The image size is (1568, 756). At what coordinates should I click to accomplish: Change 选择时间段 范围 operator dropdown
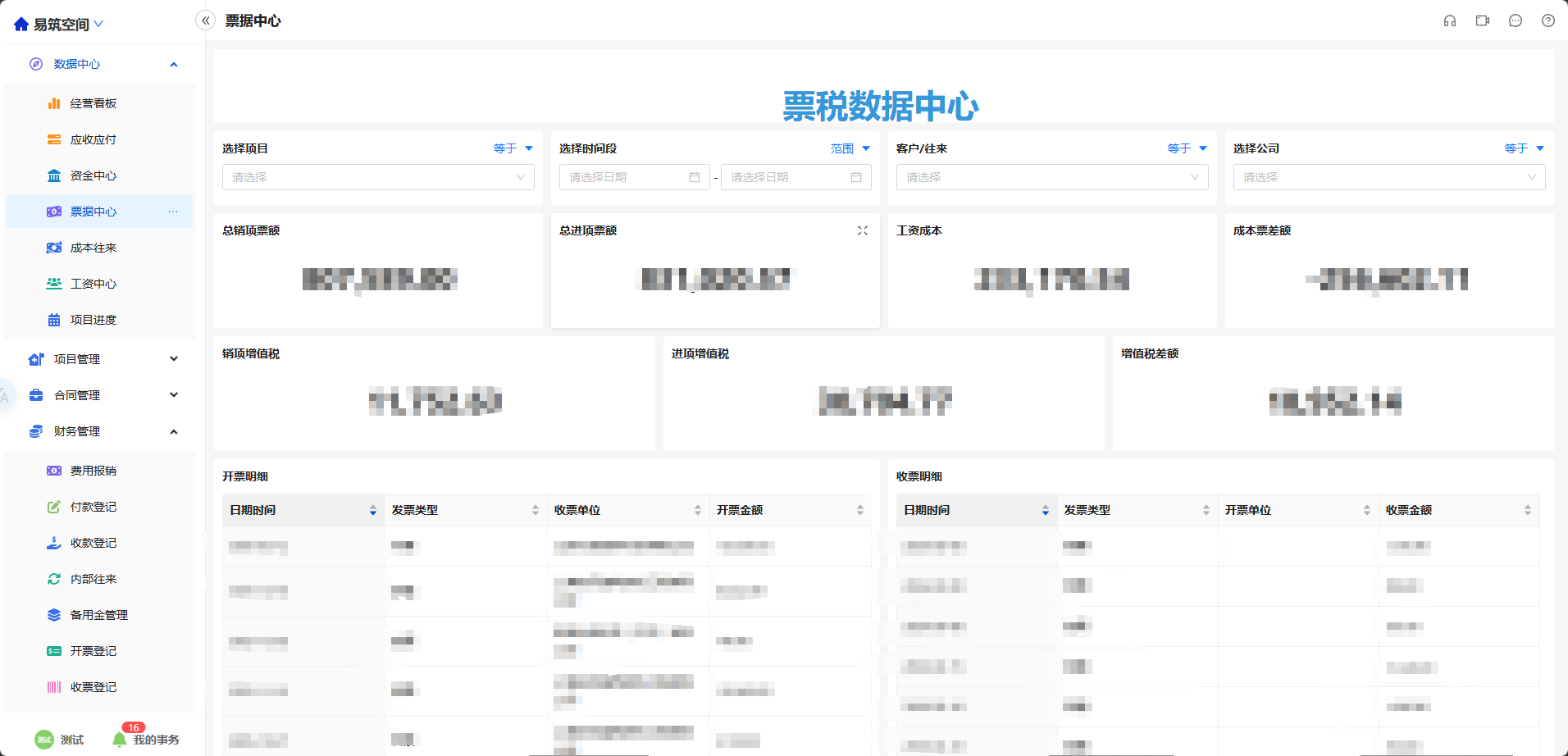(850, 148)
